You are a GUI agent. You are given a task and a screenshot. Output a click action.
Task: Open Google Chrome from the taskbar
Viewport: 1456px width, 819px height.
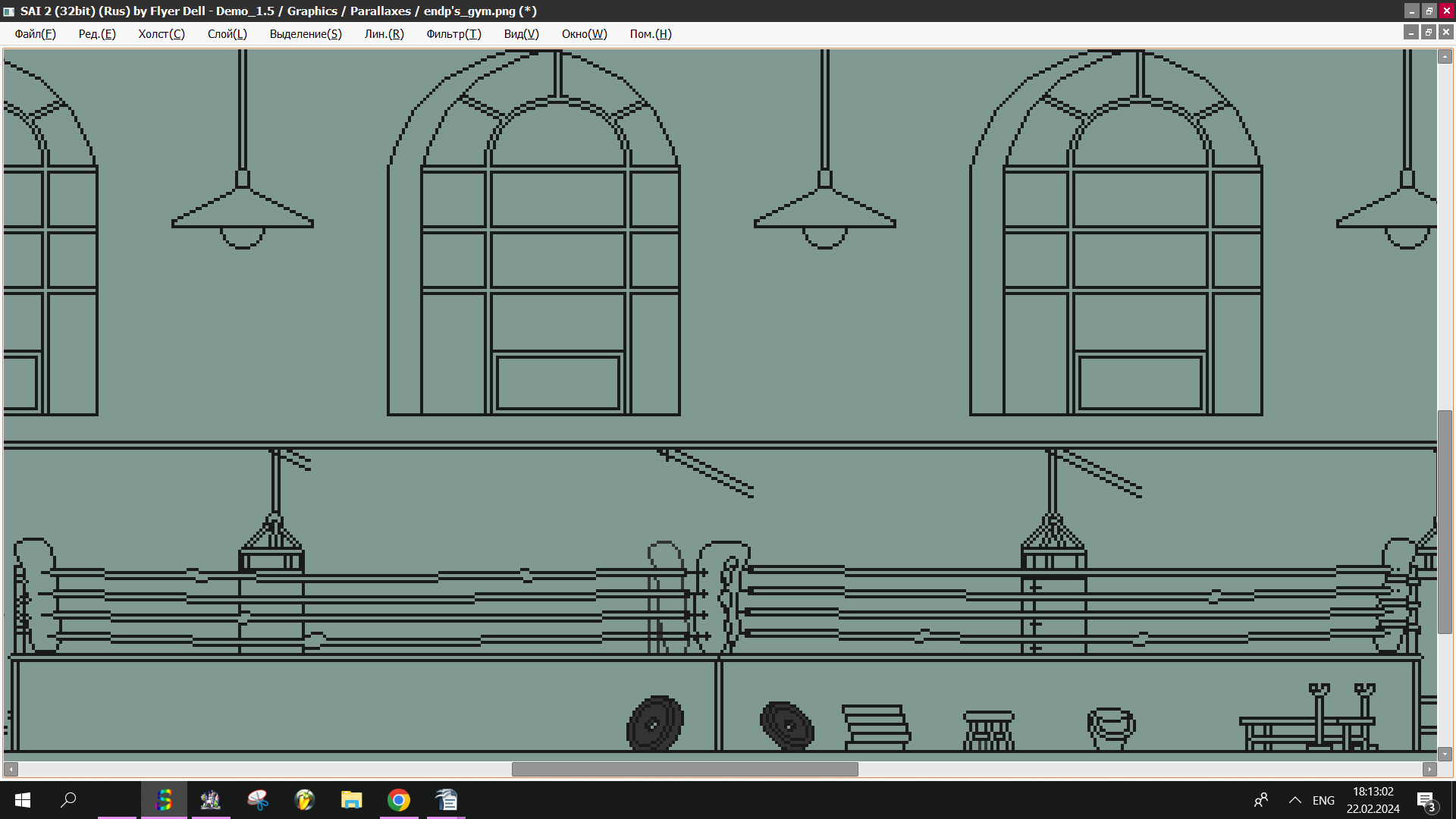coord(399,800)
